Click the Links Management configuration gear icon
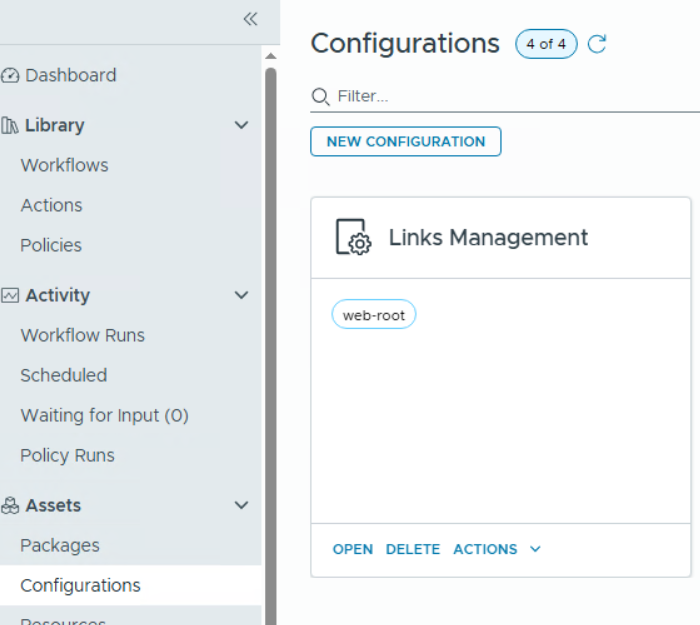This screenshot has height=625, width=700. point(352,238)
